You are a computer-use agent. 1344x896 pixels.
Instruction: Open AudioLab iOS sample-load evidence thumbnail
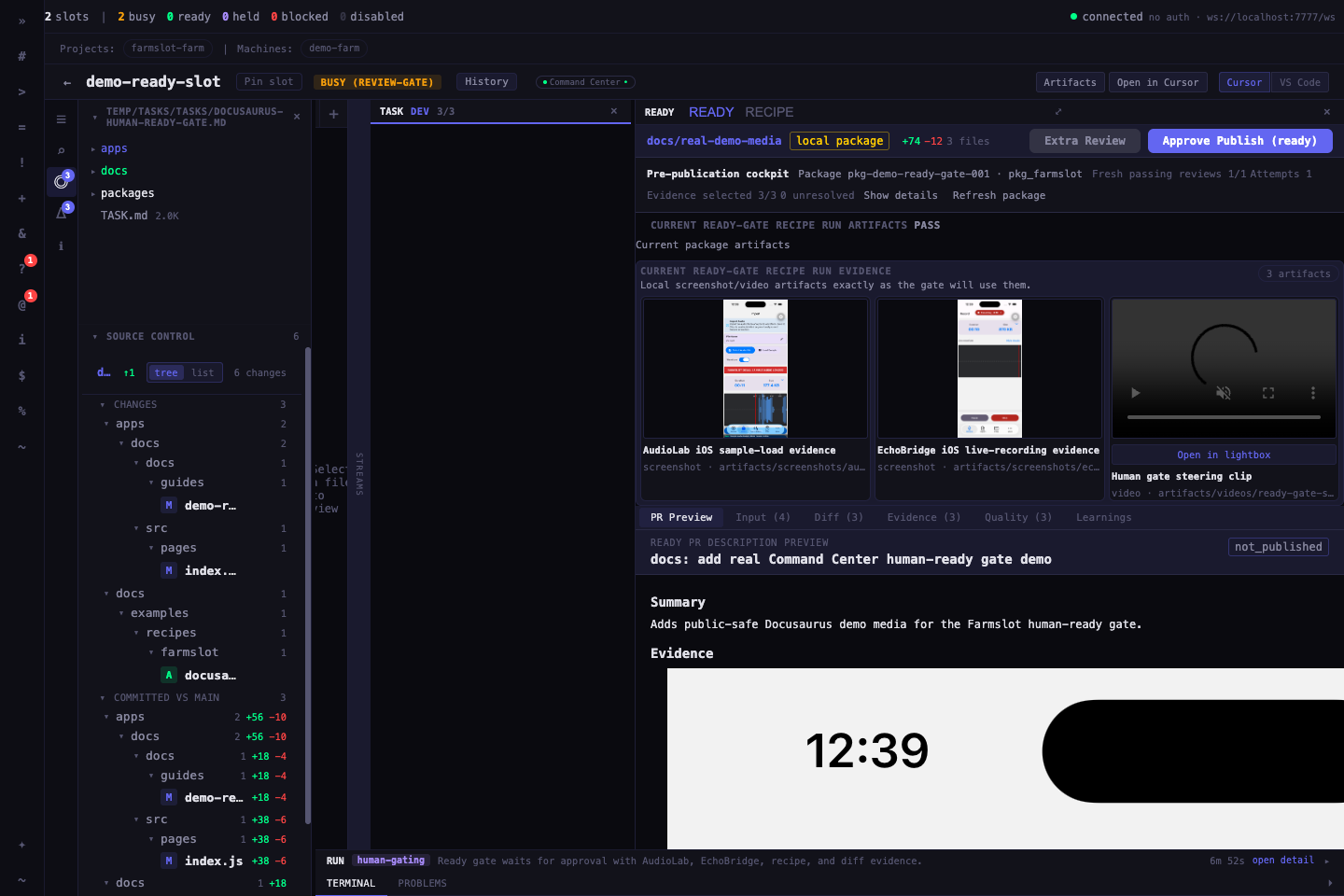pos(755,368)
